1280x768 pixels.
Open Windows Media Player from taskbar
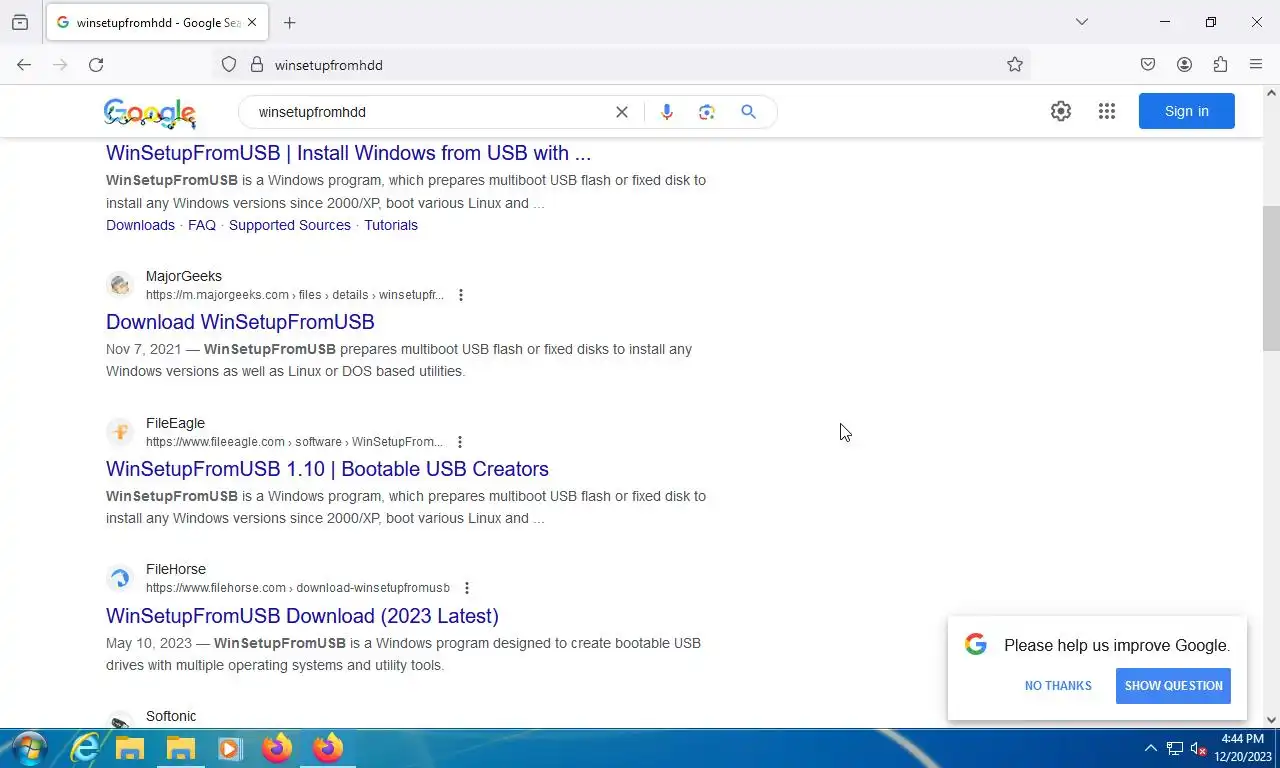230,748
